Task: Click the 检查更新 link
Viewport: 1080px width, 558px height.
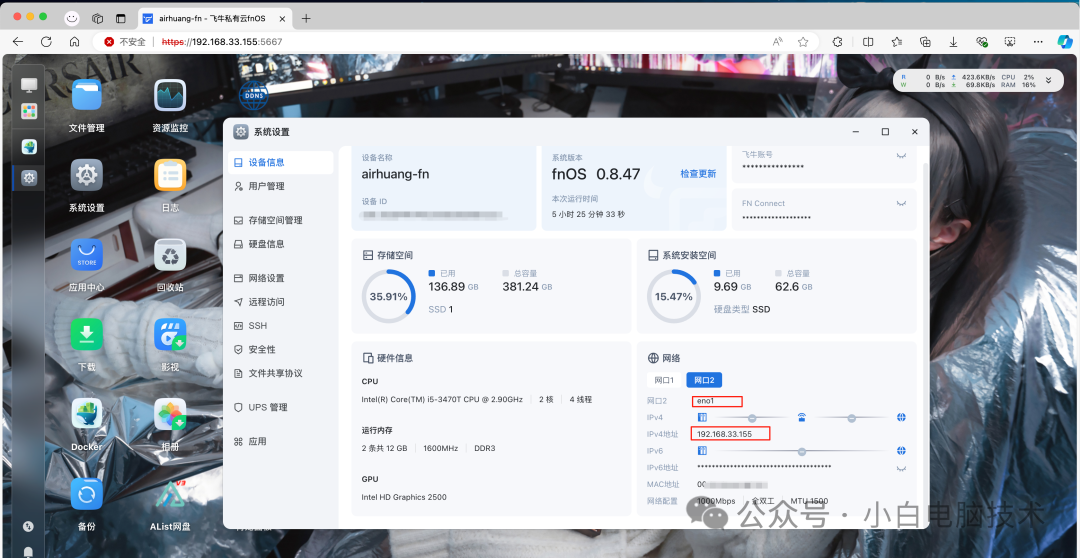Action: [698, 174]
